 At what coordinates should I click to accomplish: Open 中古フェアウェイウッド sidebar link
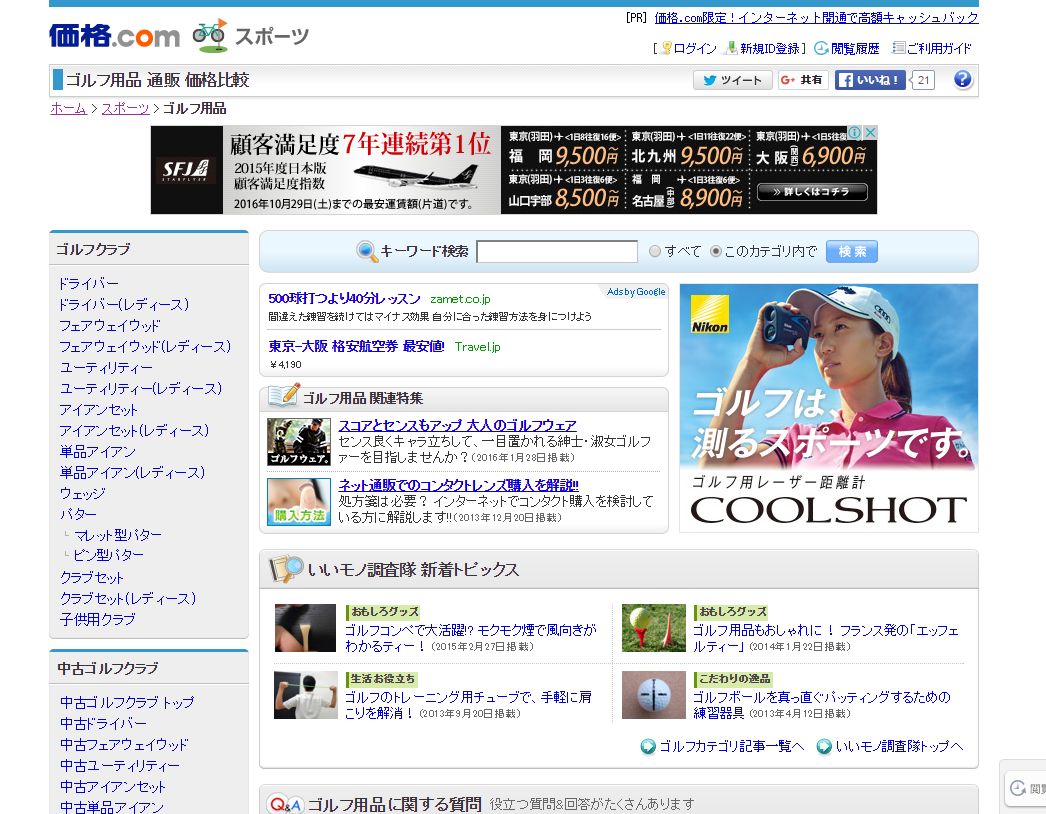[x=124, y=744]
